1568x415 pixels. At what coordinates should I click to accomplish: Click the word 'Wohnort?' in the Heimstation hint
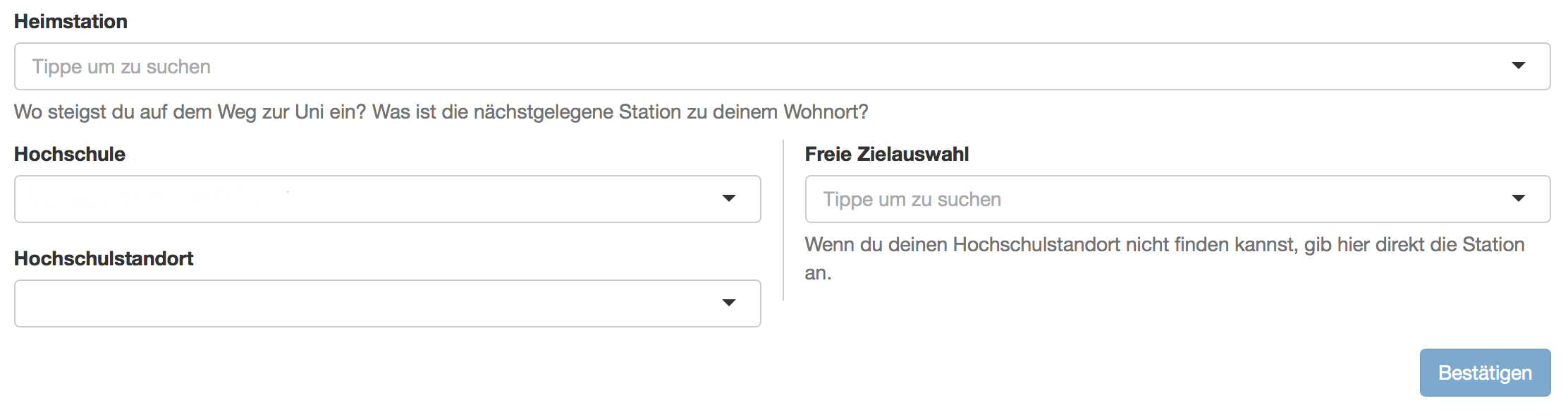click(826, 112)
